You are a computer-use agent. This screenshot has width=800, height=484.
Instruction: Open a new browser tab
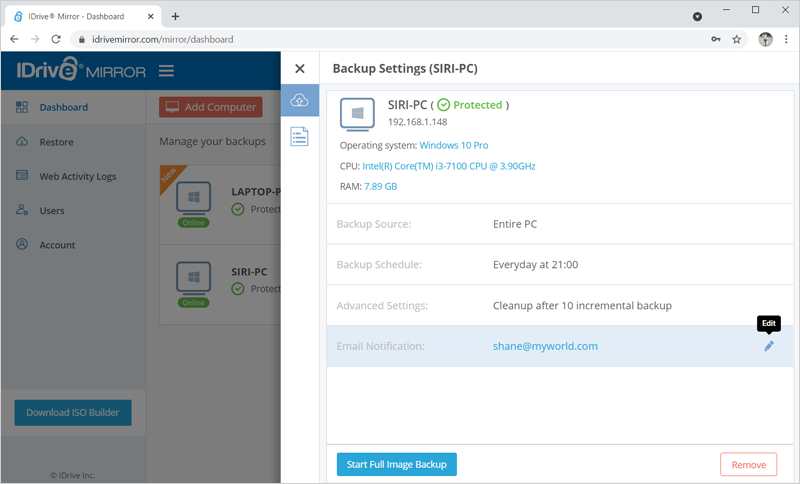[175, 16]
